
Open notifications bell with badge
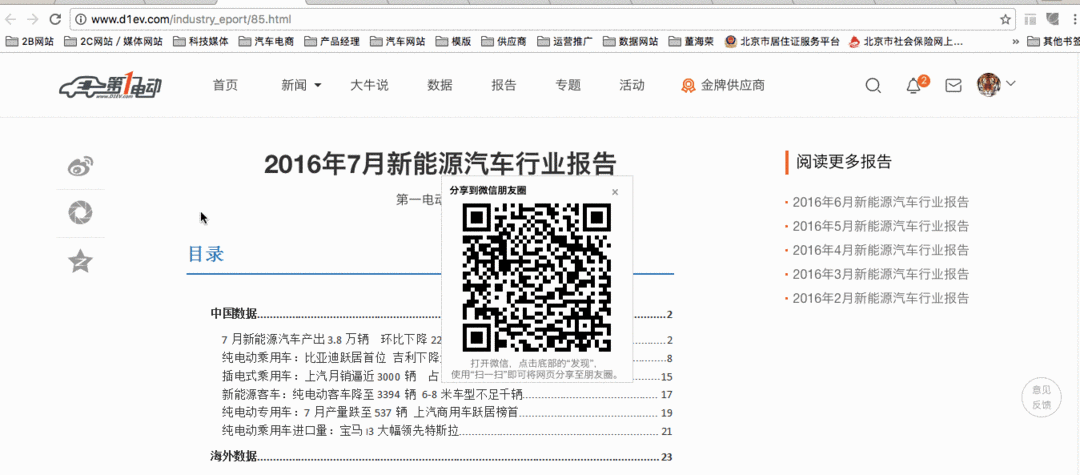tap(915, 85)
